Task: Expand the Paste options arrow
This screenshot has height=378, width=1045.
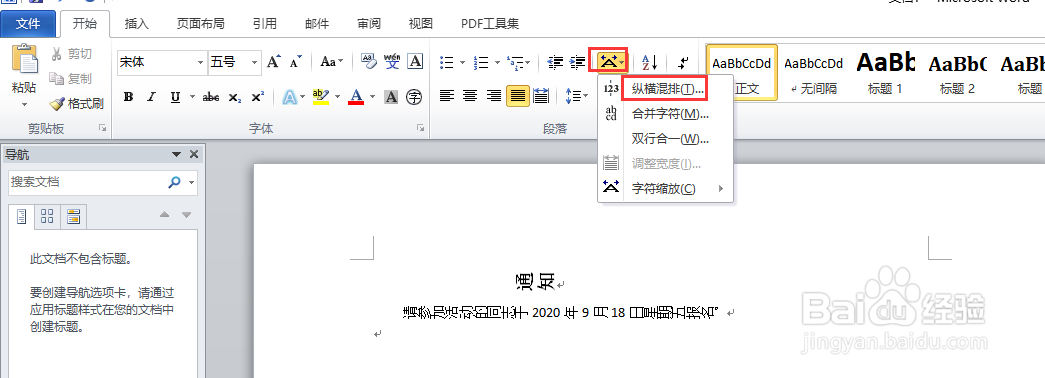Action: point(25,105)
